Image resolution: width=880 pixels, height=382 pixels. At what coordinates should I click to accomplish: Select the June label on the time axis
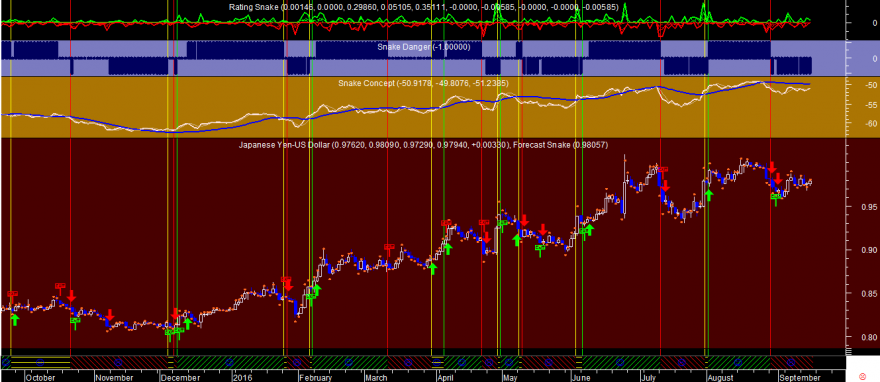[x=583, y=377]
